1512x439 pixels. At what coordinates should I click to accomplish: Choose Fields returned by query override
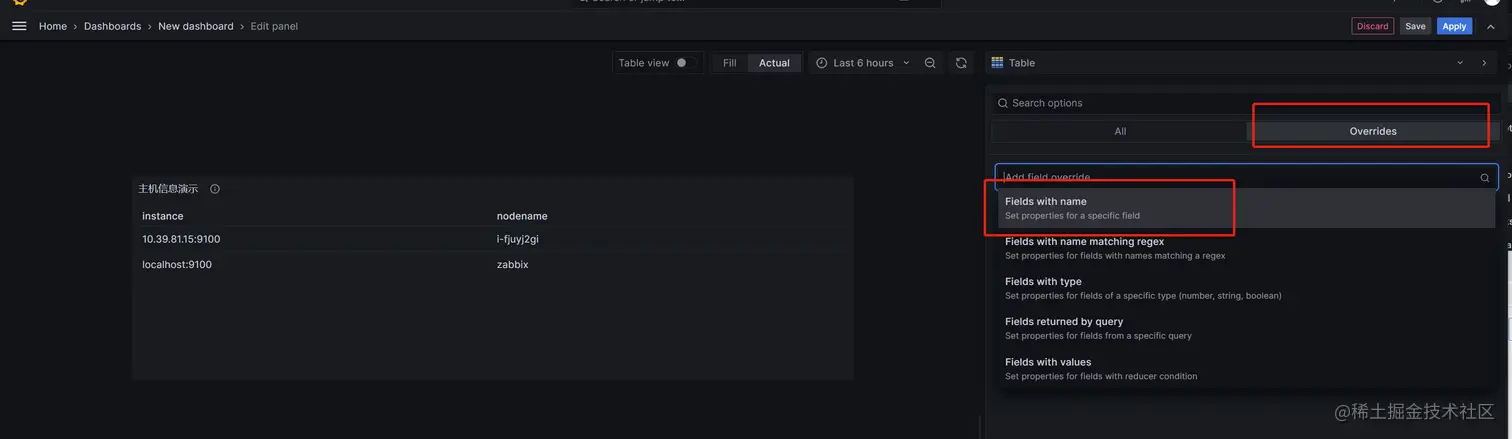point(1246,328)
